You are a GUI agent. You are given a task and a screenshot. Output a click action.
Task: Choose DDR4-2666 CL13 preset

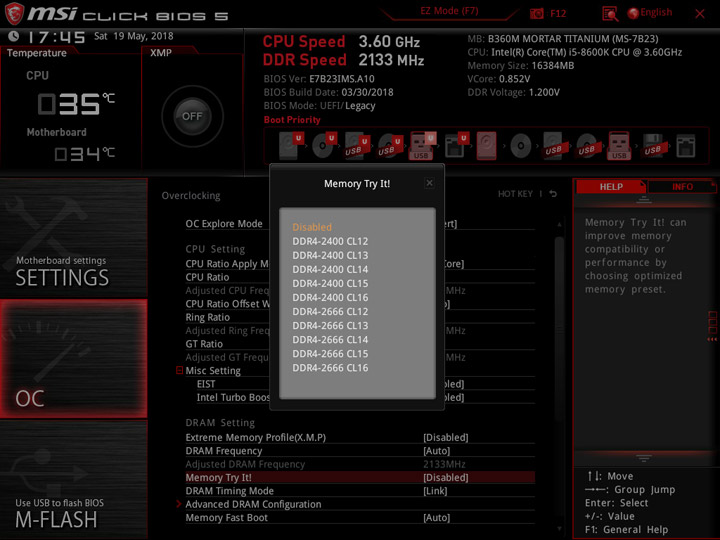coord(330,326)
